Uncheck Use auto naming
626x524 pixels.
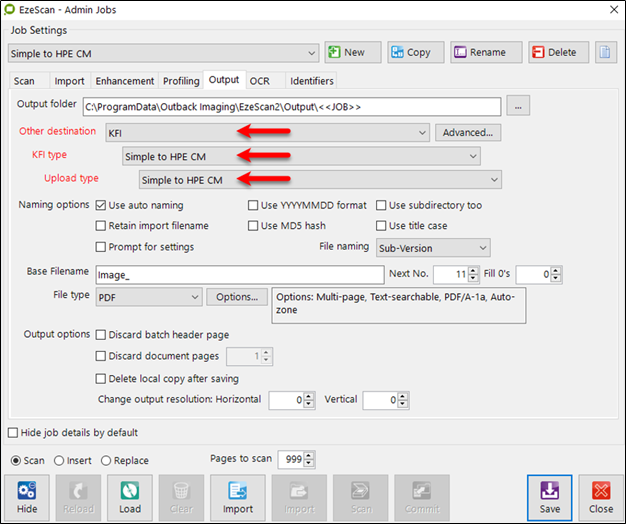click(101, 205)
